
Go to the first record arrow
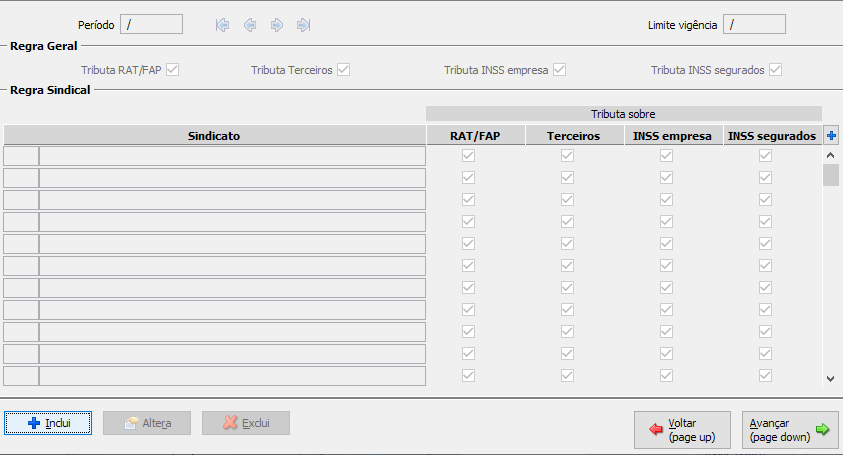[x=222, y=25]
